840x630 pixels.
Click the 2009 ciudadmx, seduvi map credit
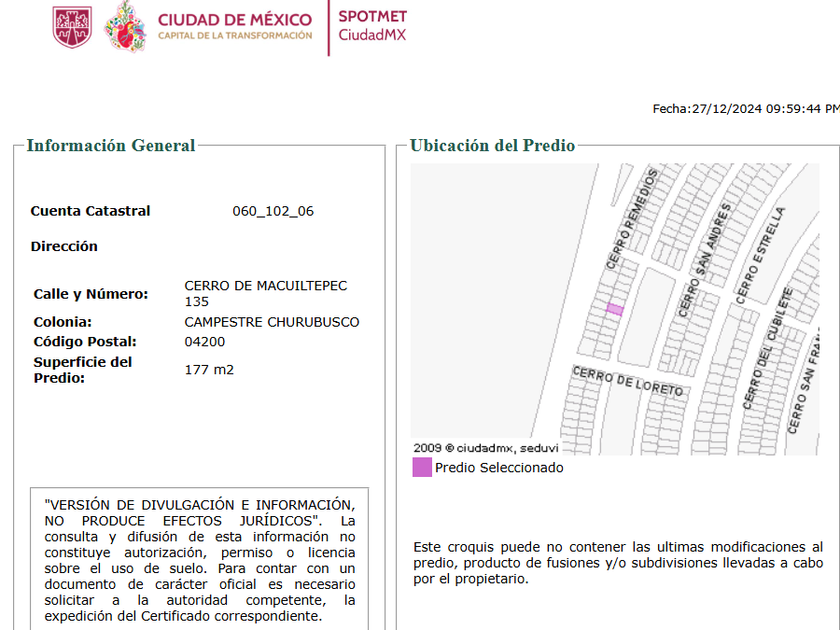point(485,448)
